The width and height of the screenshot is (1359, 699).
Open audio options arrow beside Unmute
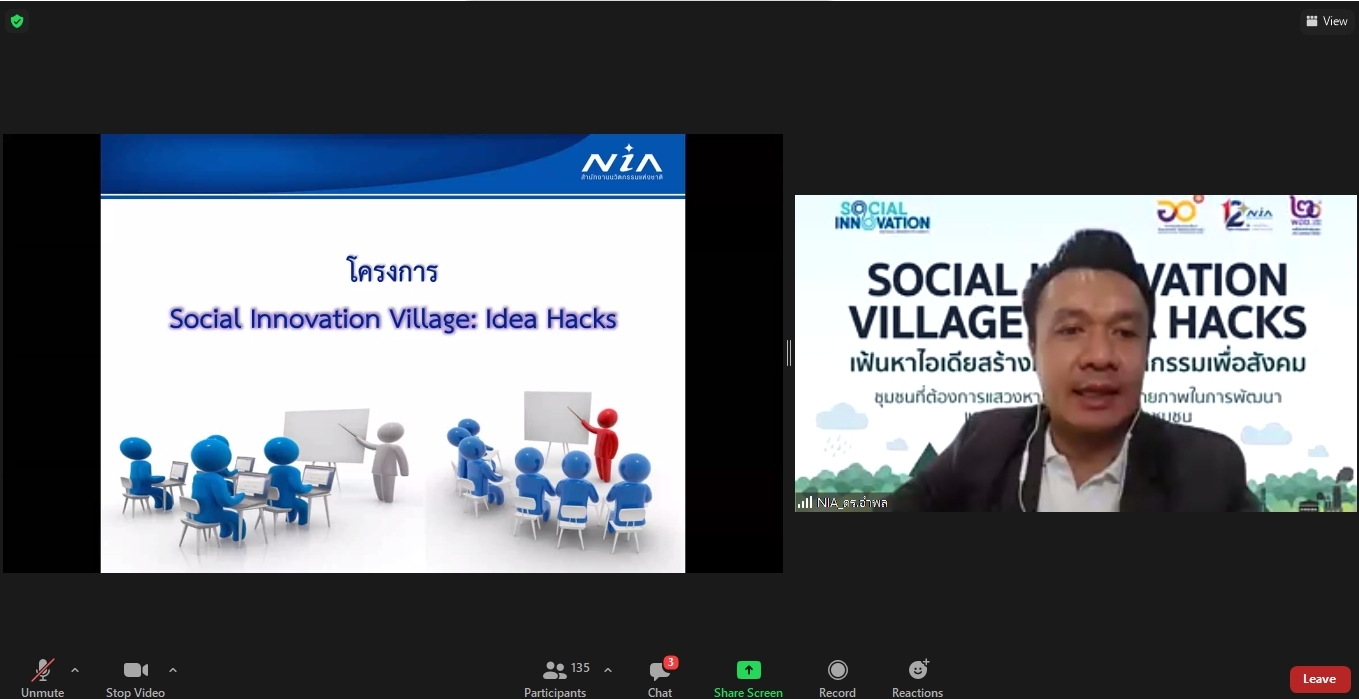[x=75, y=670]
